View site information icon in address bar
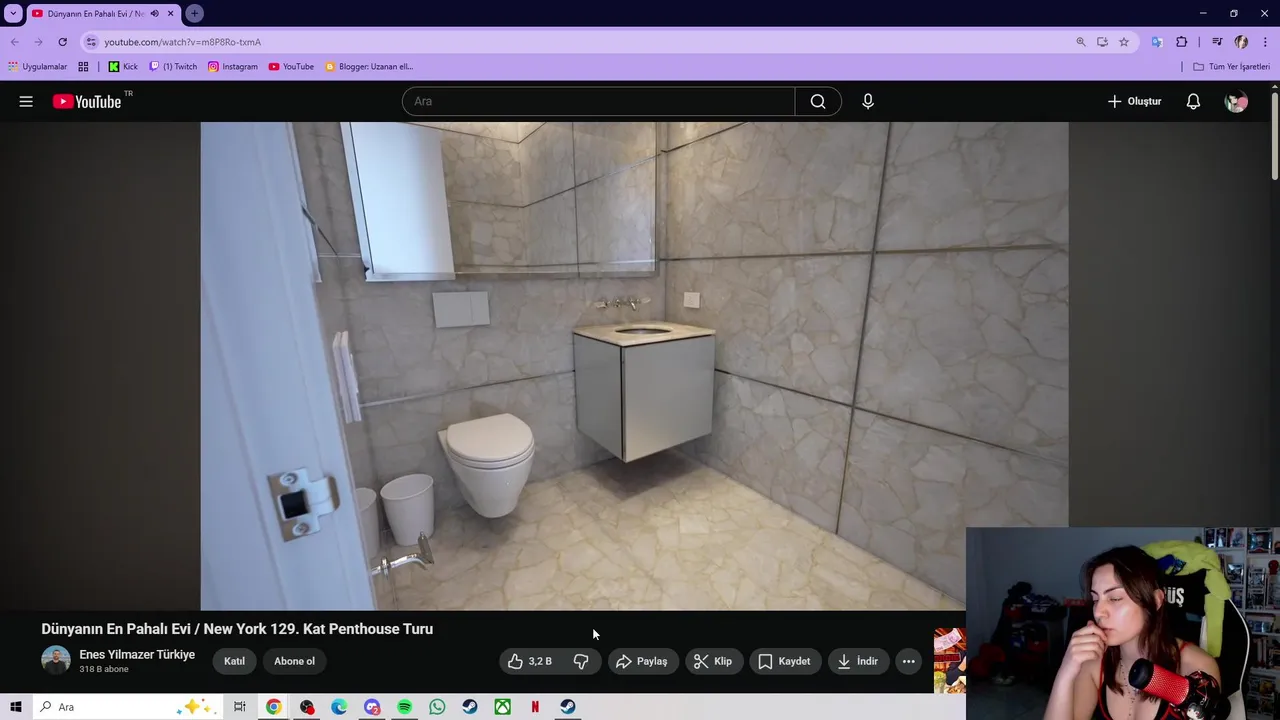Image resolution: width=1280 pixels, height=720 pixels. point(91,42)
